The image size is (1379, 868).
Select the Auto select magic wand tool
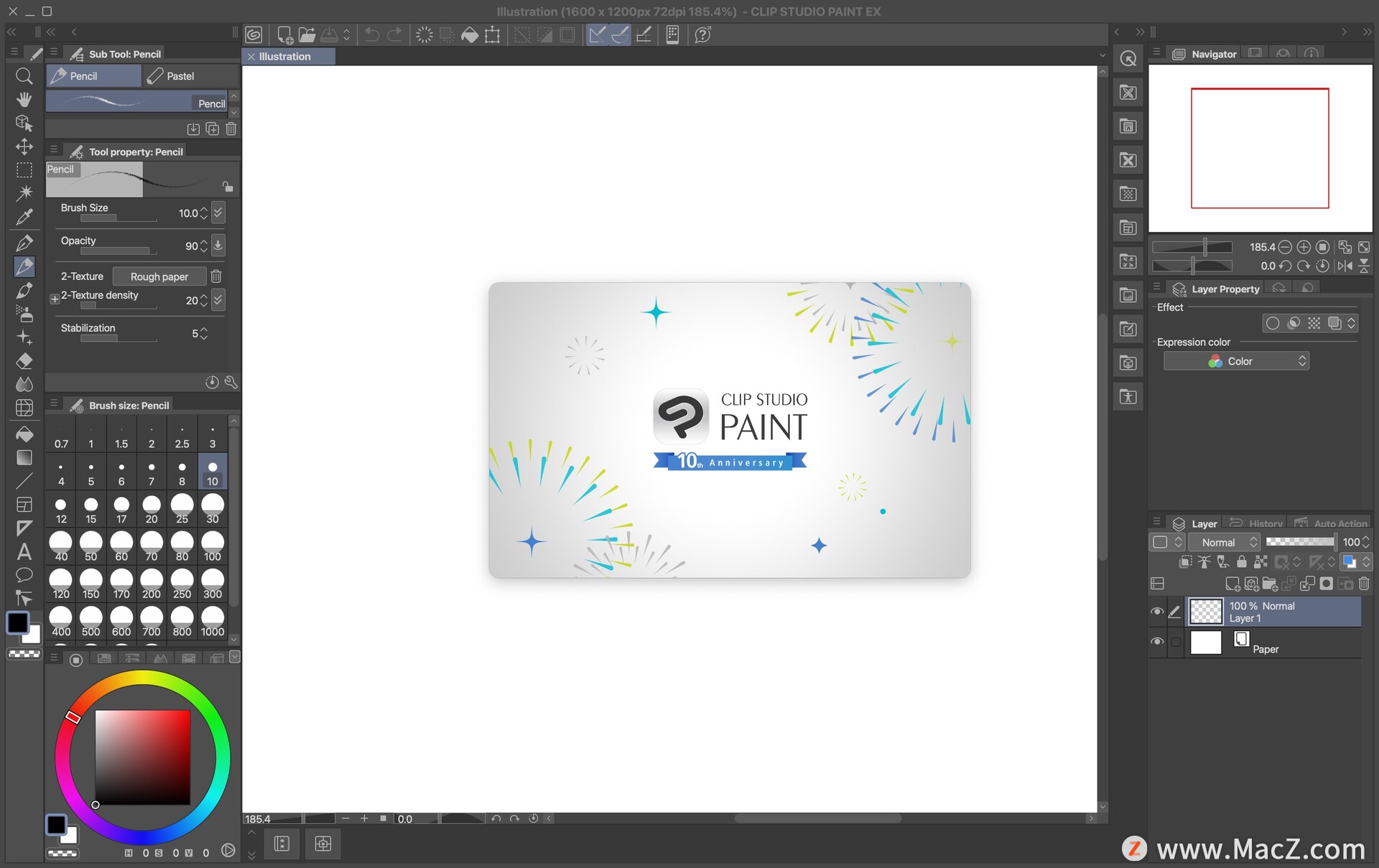click(x=24, y=192)
